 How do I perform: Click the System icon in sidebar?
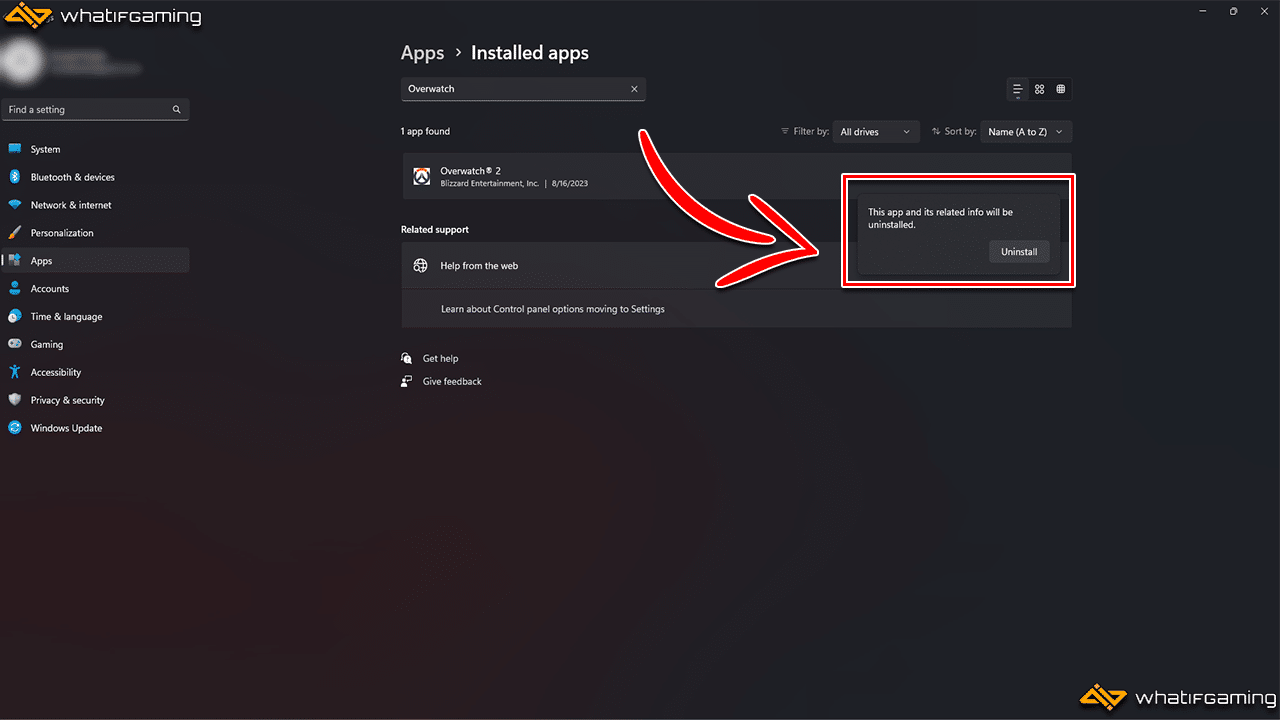(x=15, y=149)
